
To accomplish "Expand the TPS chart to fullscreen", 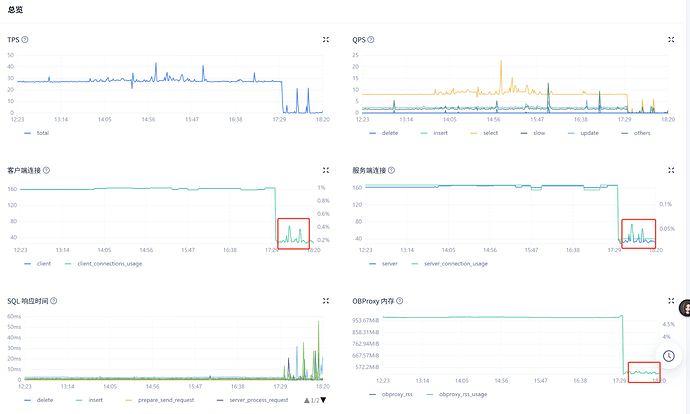I will tap(326, 40).
